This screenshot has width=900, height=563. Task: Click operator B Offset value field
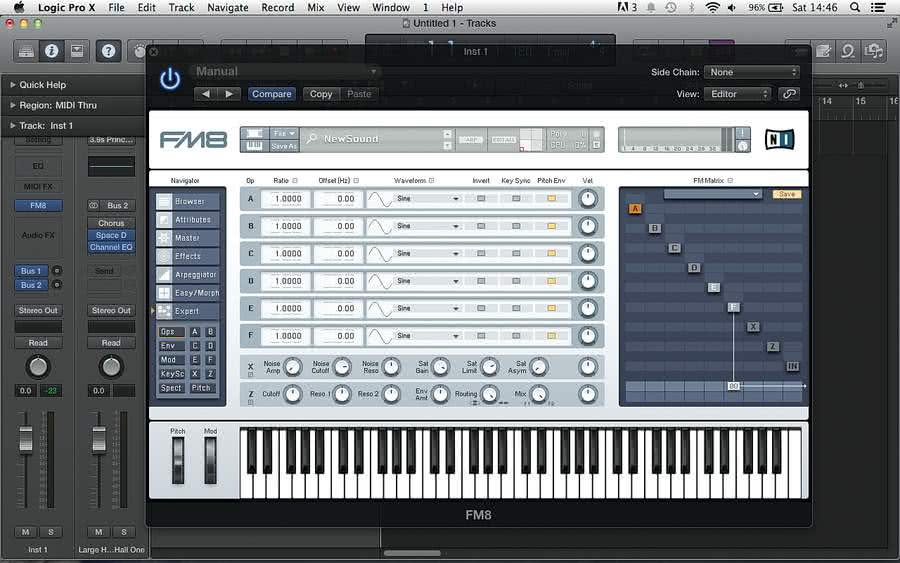[338, 226]
